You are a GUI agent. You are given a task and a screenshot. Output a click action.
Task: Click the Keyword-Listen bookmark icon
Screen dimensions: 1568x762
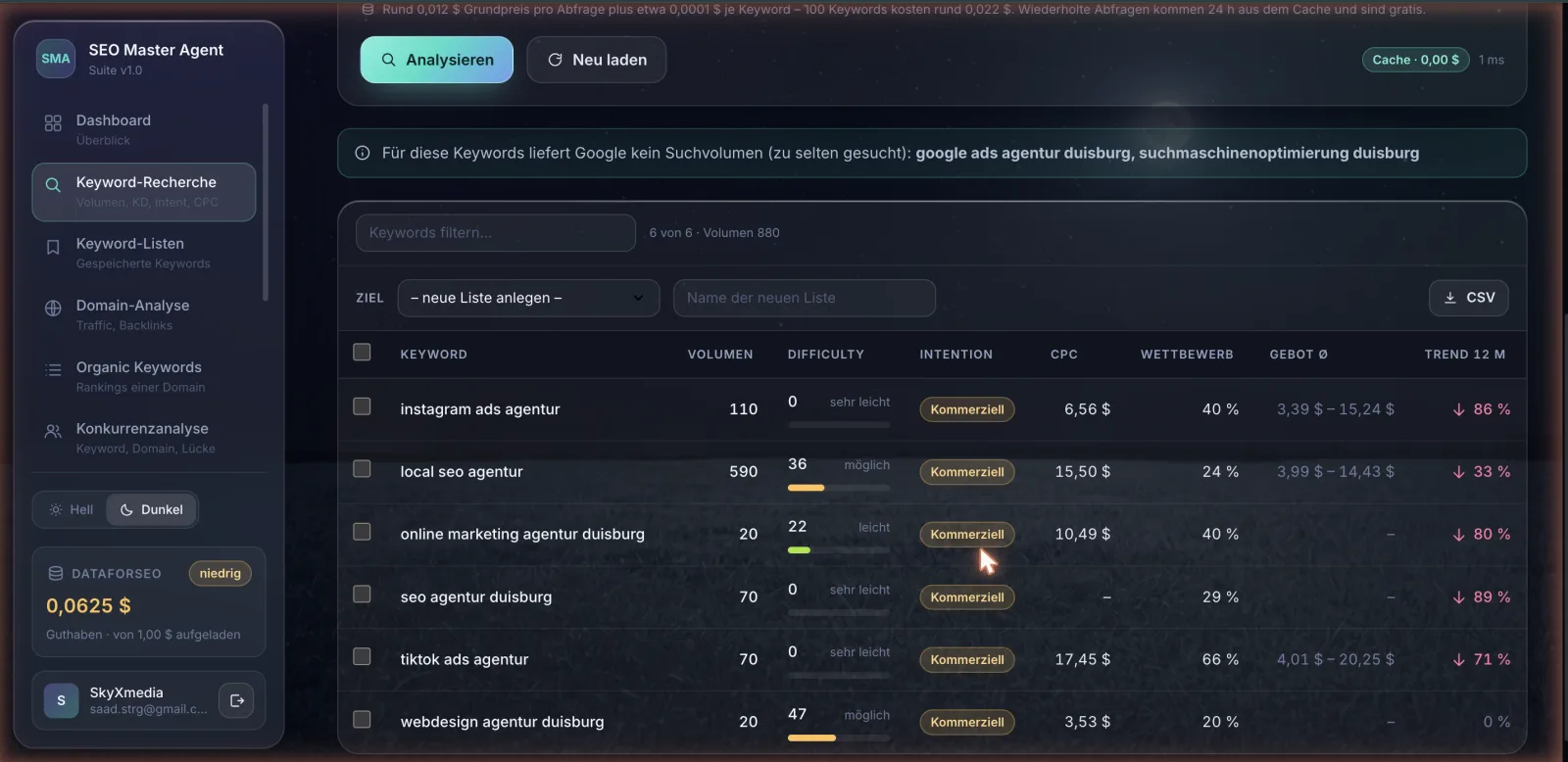tap(53, 247)
